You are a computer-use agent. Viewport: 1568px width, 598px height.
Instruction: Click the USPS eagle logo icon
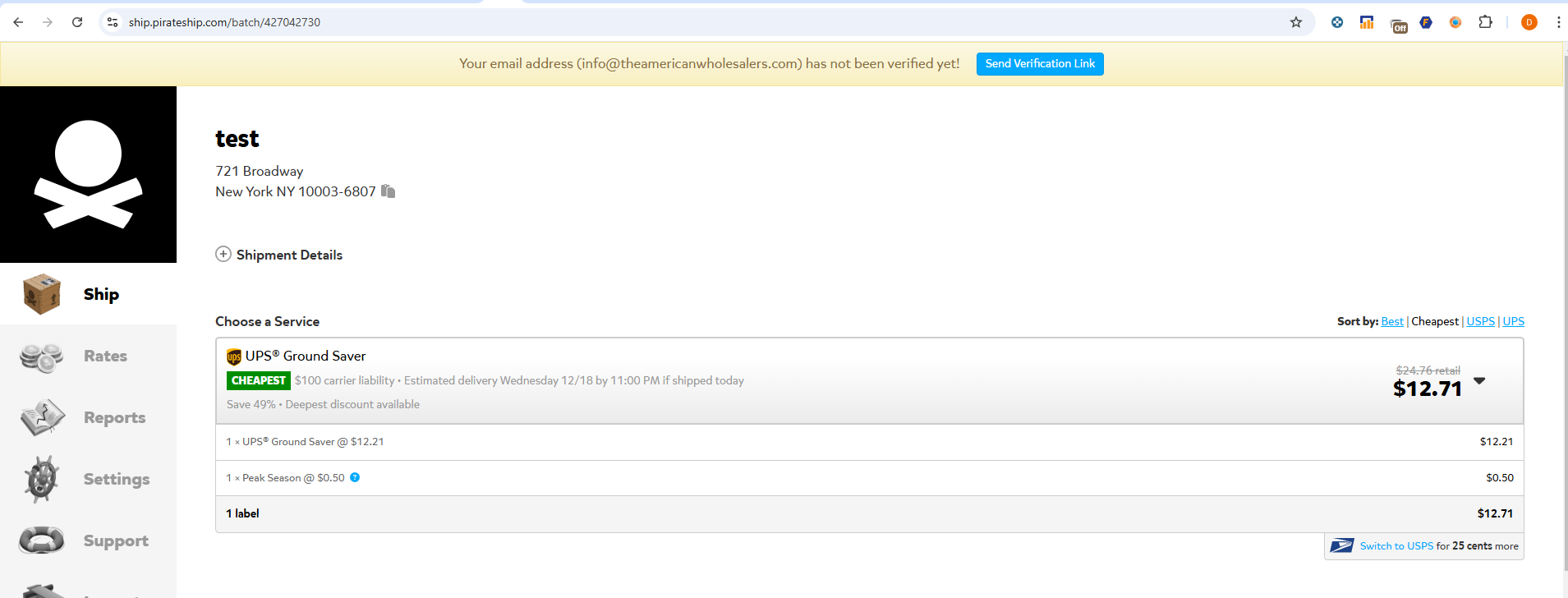tap(1342, 545)
